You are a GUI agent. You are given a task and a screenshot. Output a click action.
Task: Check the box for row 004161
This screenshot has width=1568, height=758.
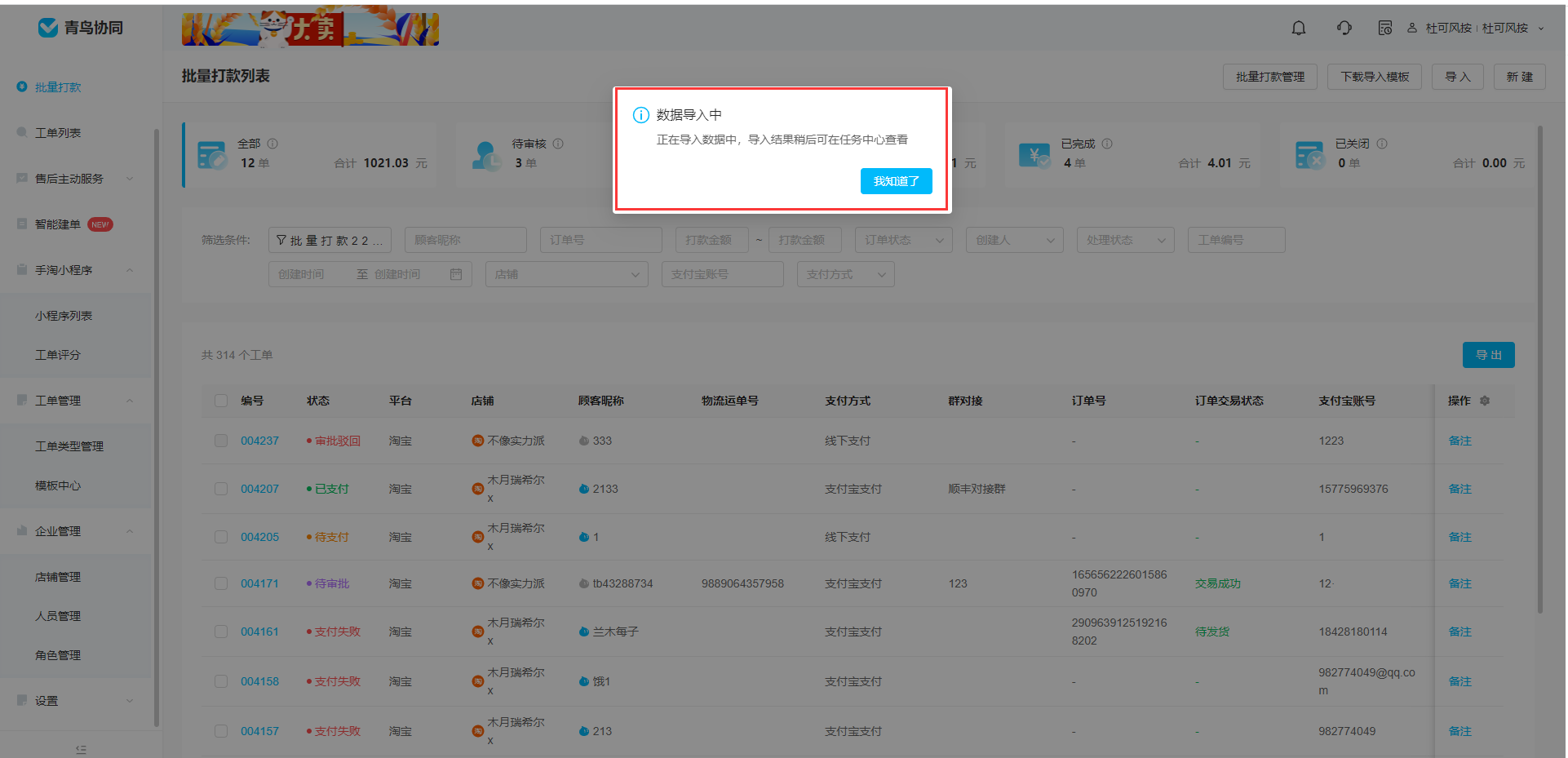tap(221, 632)
